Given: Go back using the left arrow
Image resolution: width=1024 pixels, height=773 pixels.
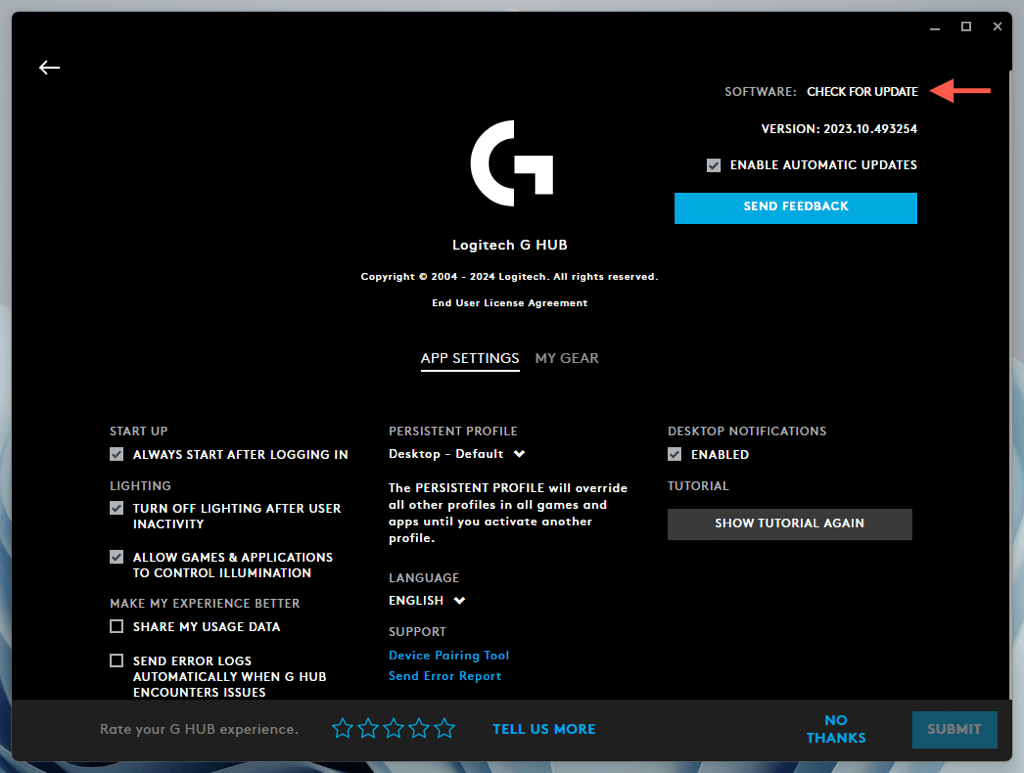Looking at the screenshot, I should (49, 67).
